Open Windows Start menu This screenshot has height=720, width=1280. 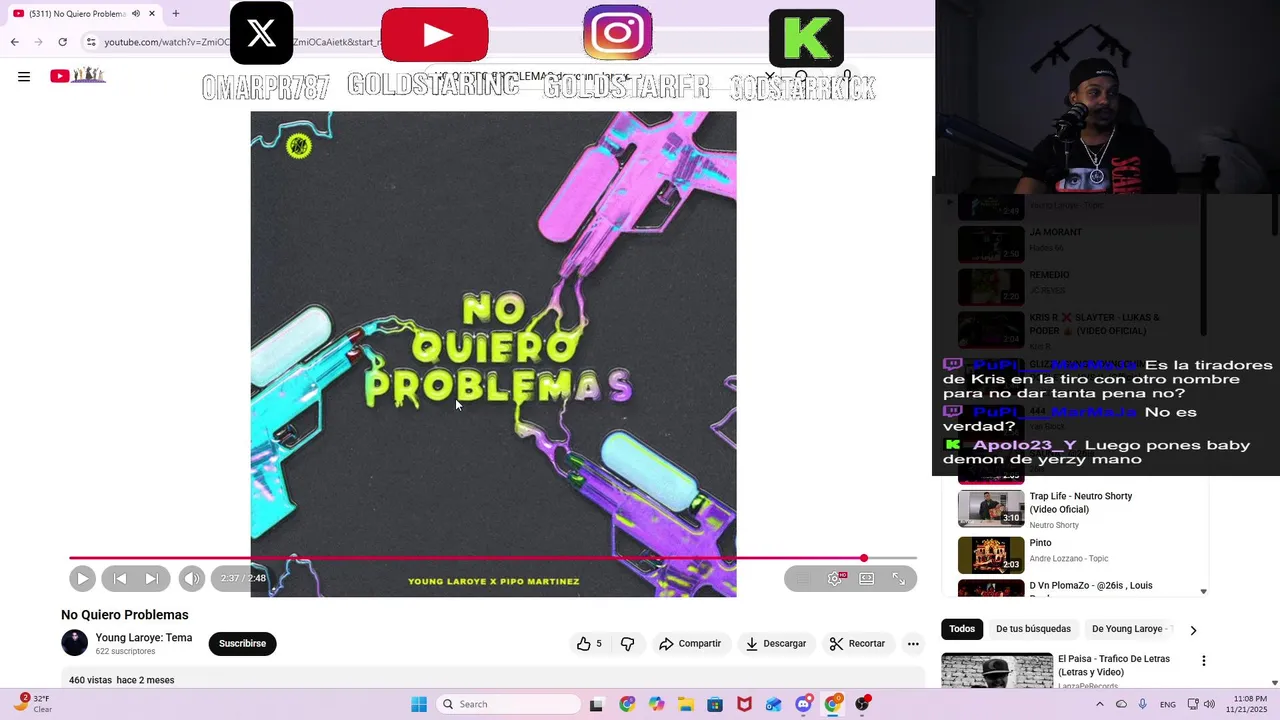click(419, 704)
